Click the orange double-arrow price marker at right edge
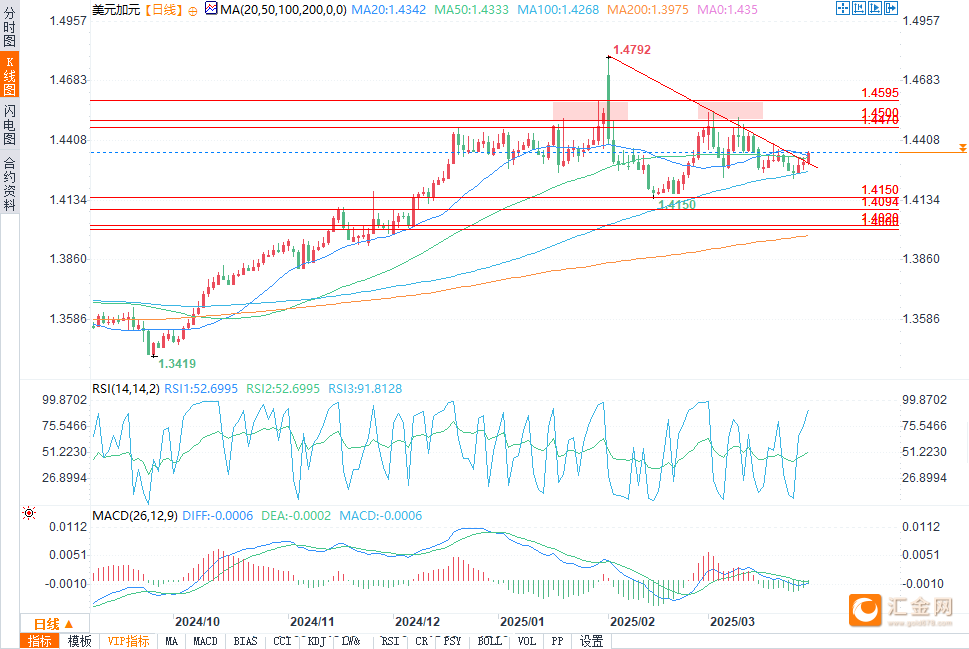The height and width of the screenshot is (649, 969). [962, 148]
